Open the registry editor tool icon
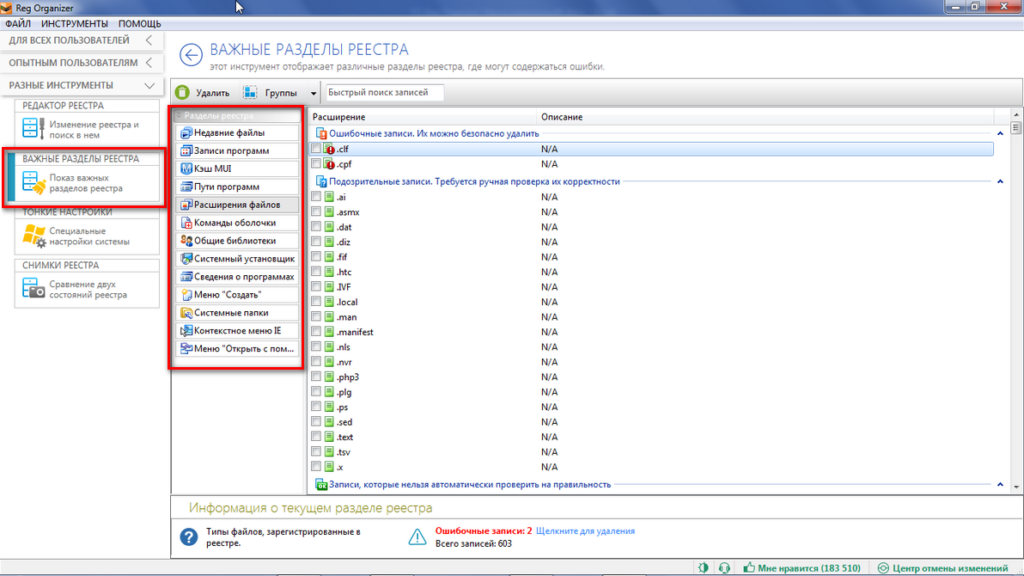The image size is (1024, 576). (35, 130)
